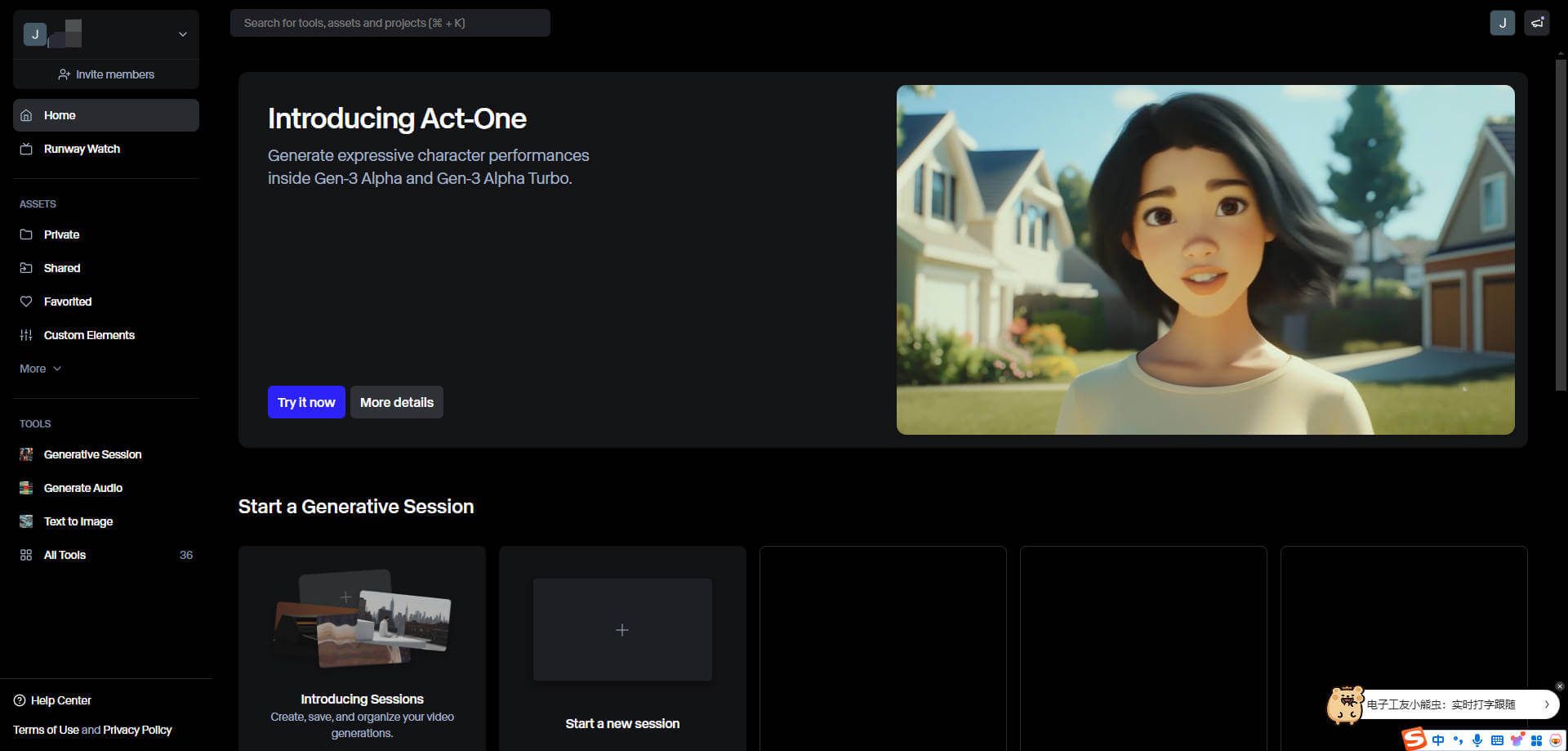
Task: Click the Try it now button
Action: coord(306,402)
